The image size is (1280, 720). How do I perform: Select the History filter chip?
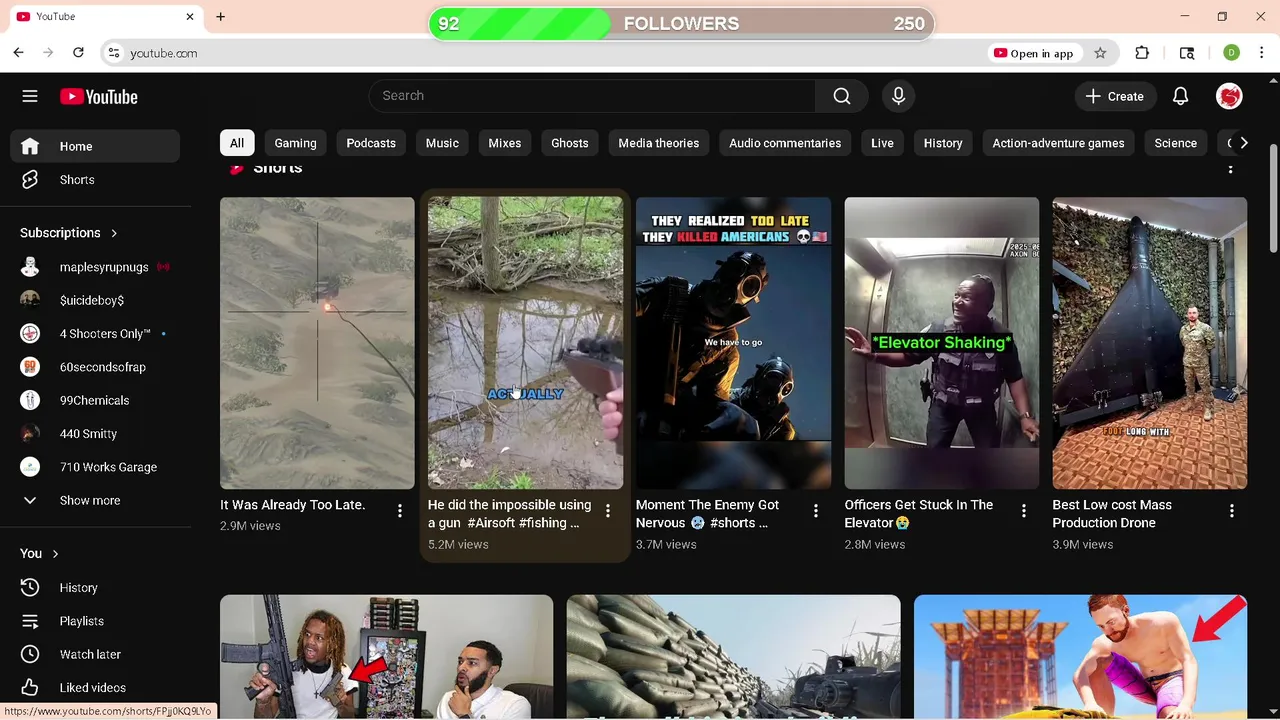(x=943, y=143)
